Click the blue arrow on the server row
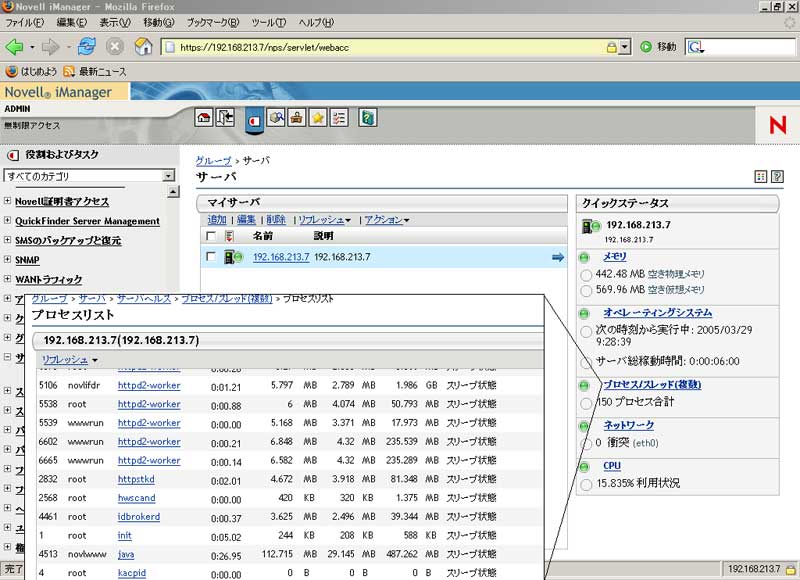 pos(558,257)
